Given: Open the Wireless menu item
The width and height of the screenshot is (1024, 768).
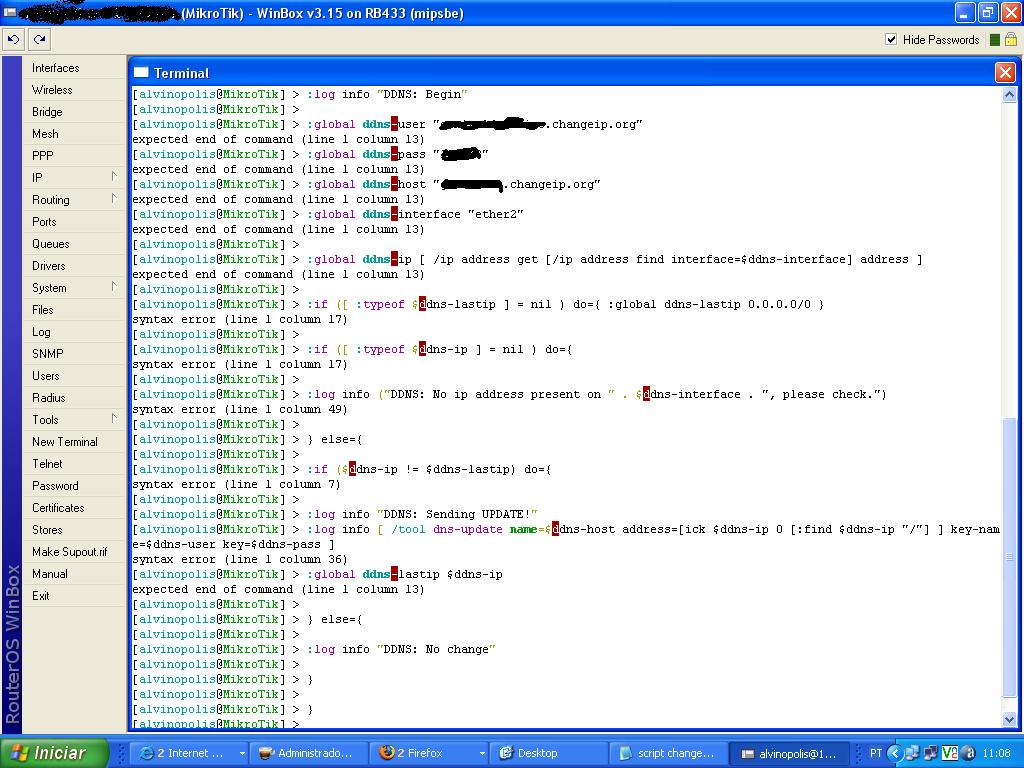Looking at the screenshot, I should pos(74,90).
